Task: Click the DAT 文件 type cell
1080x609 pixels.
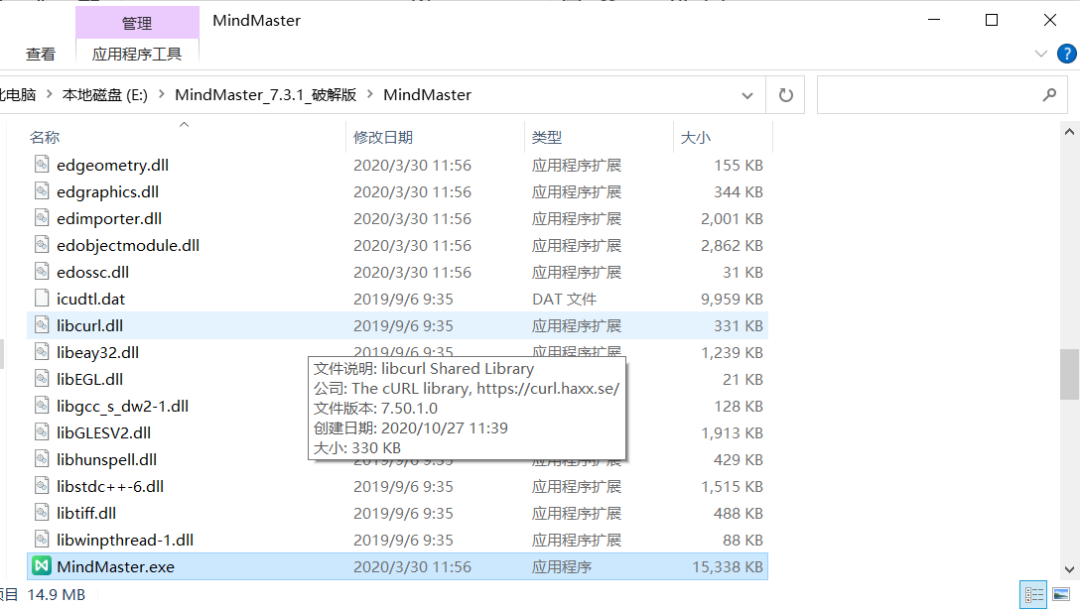Action: point(564,299)
